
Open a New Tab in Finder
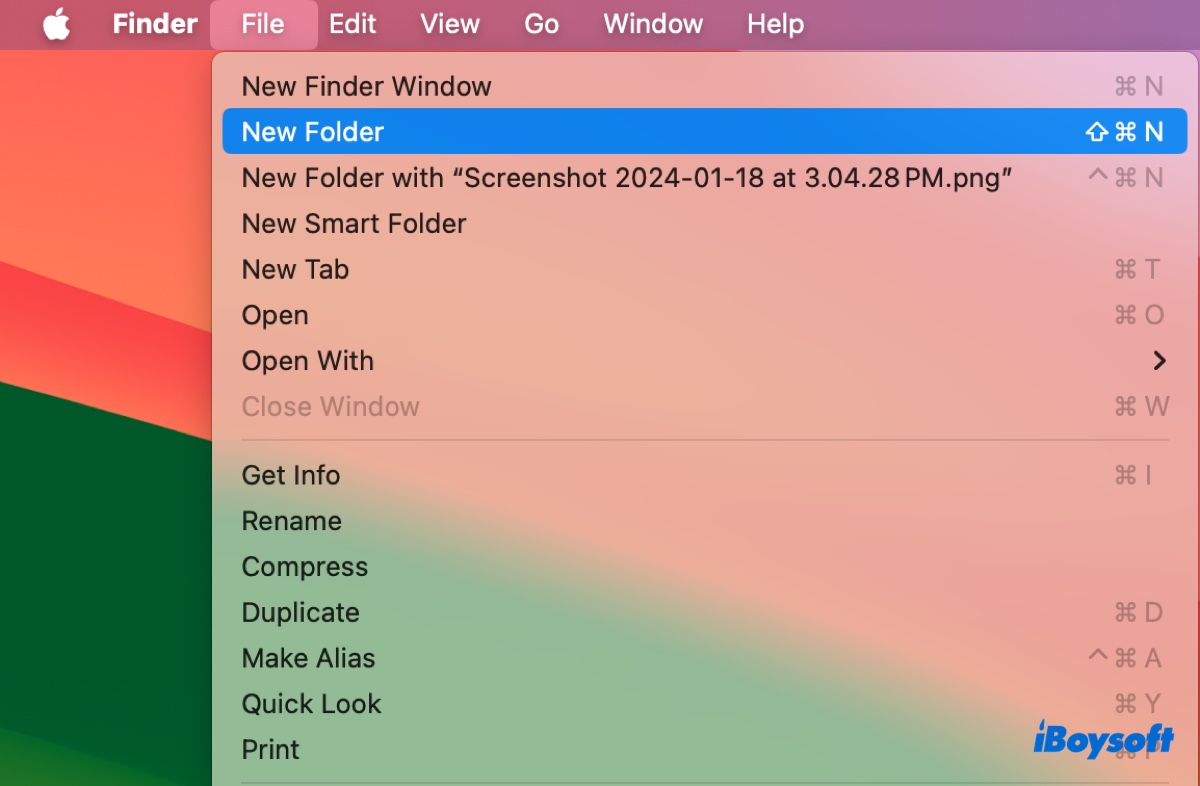click(295, 269)
